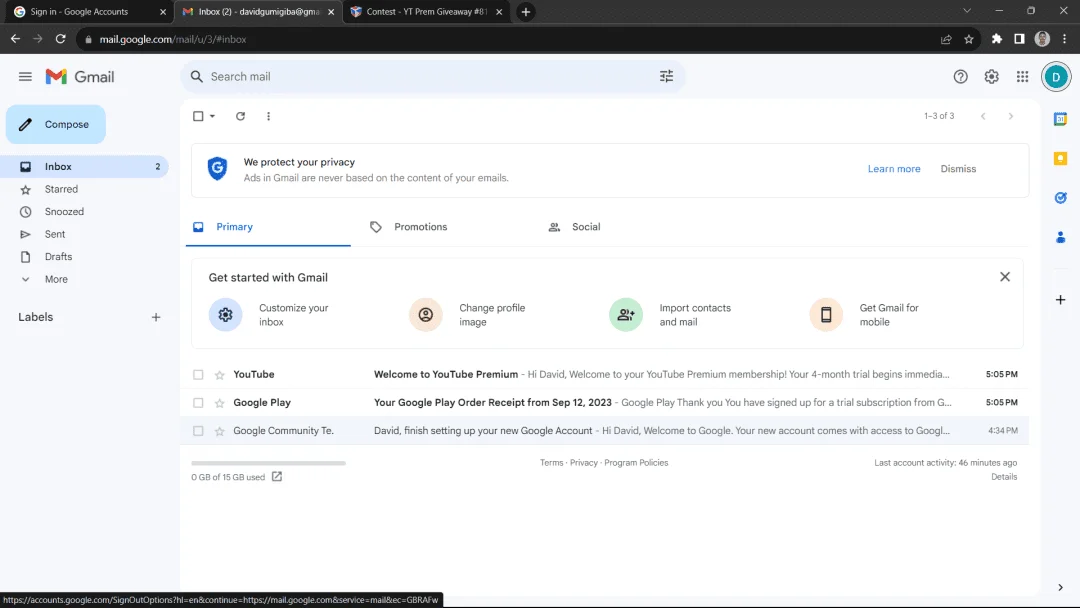The width and height of the screenshot is (1080, 608).
Task: Tick the select all checkbox
Action: click(x=198, y=116)
